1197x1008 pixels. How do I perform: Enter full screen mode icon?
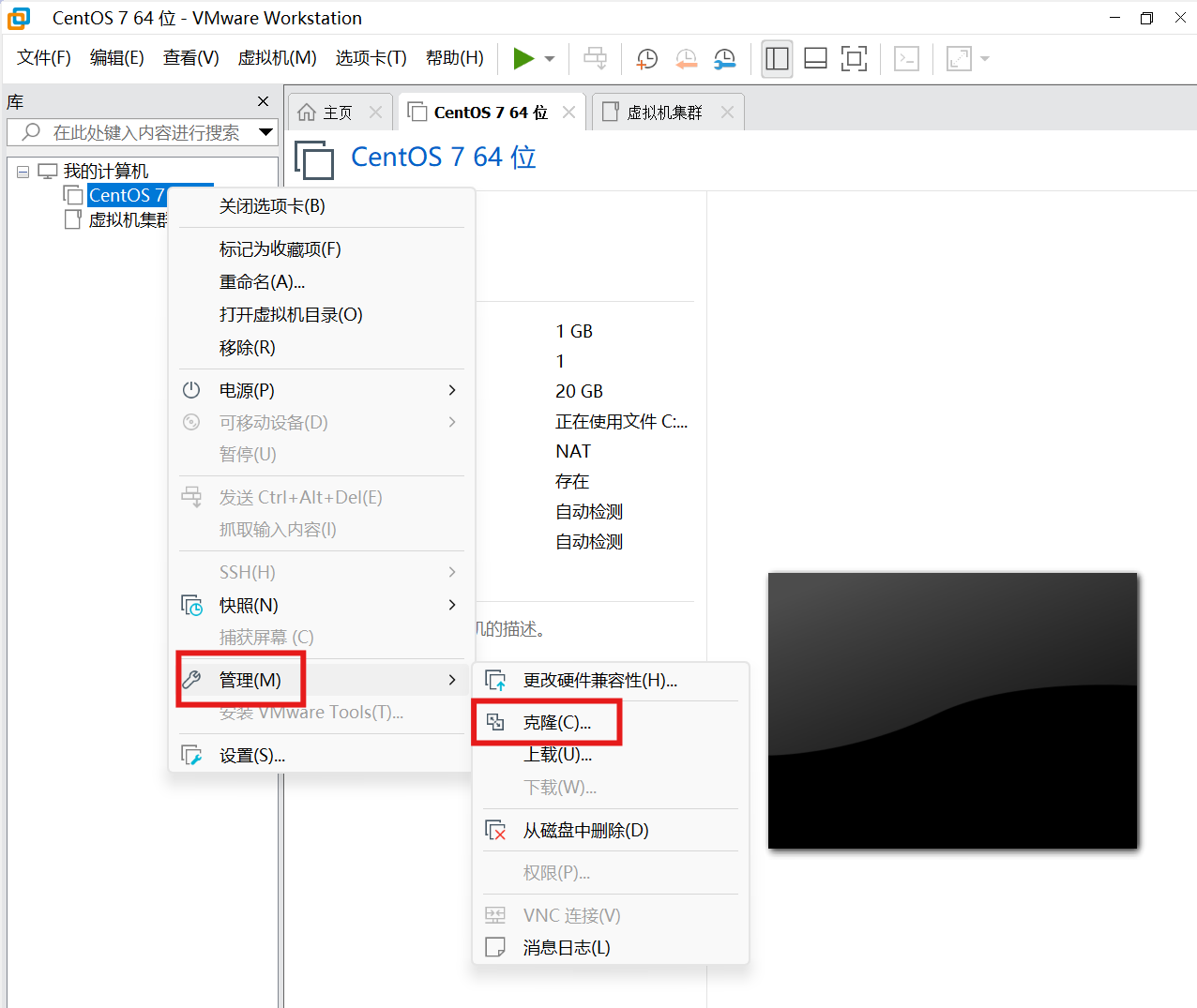(854, 58)
